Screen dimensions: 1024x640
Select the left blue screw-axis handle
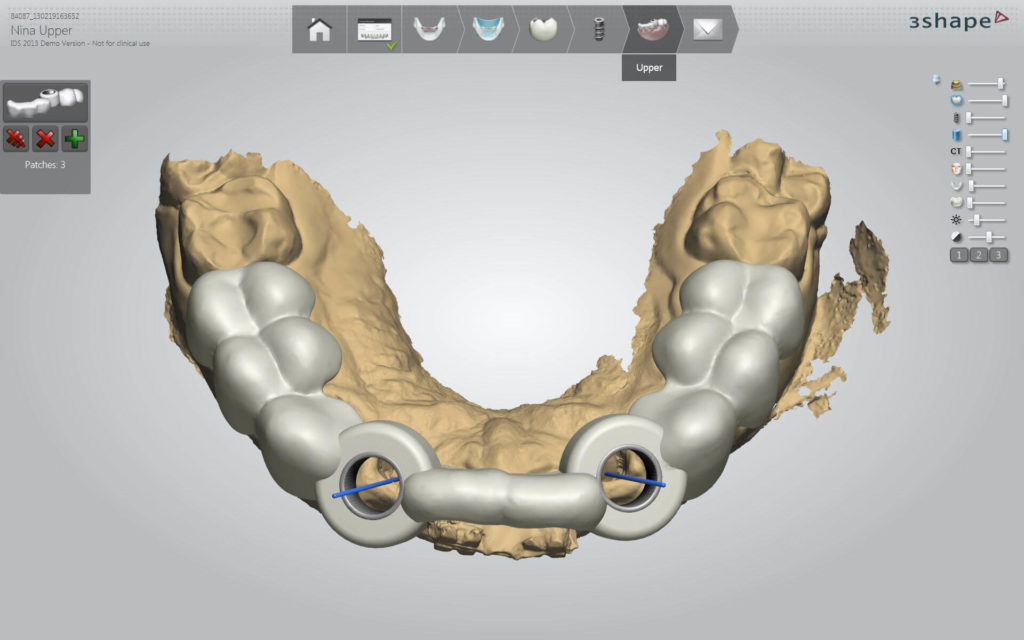366,488
